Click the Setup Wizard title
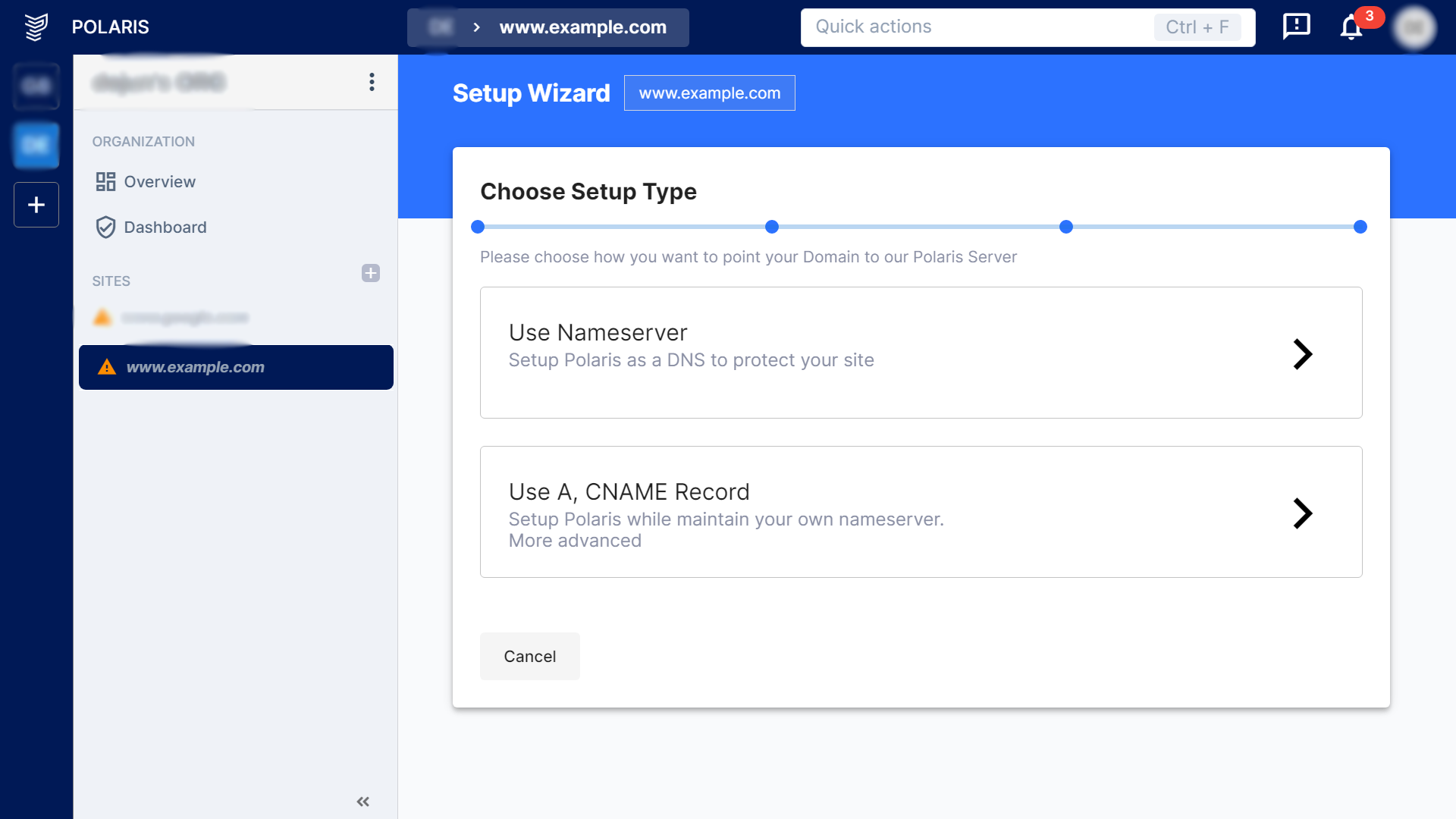 click(x=531, y=93)
